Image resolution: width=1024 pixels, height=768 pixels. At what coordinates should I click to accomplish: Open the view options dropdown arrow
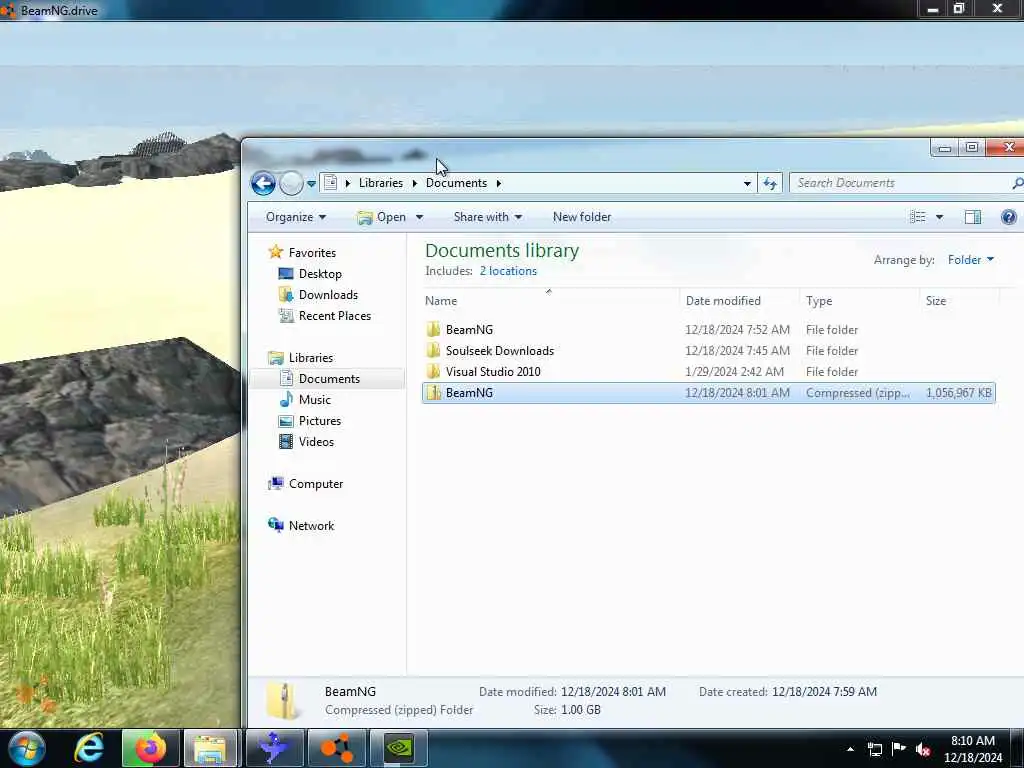pos(939,217)
